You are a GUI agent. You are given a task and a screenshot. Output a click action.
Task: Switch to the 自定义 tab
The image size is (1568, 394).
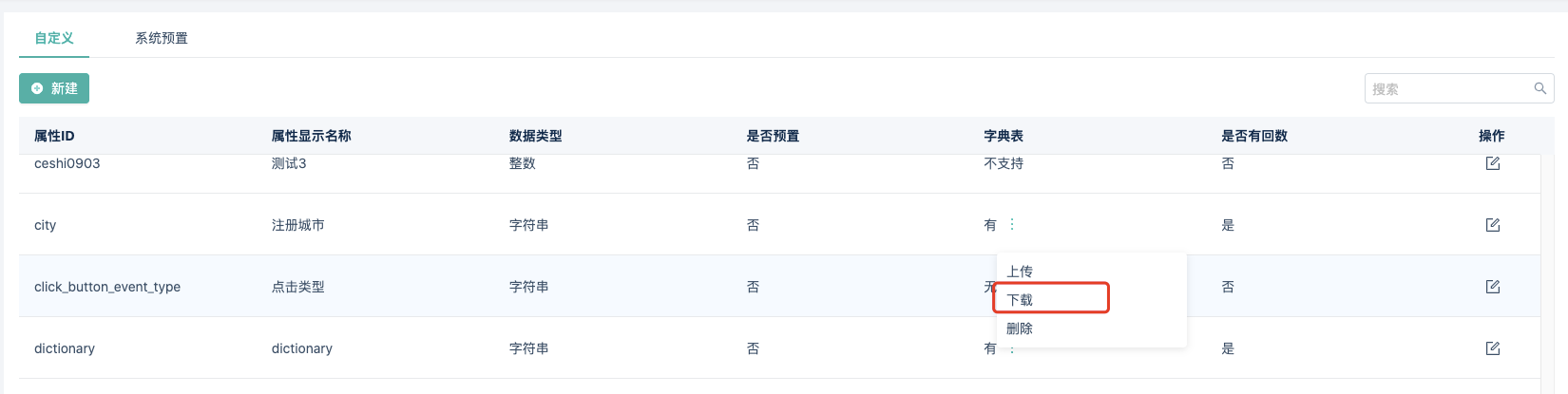click(x=54, y=38)
